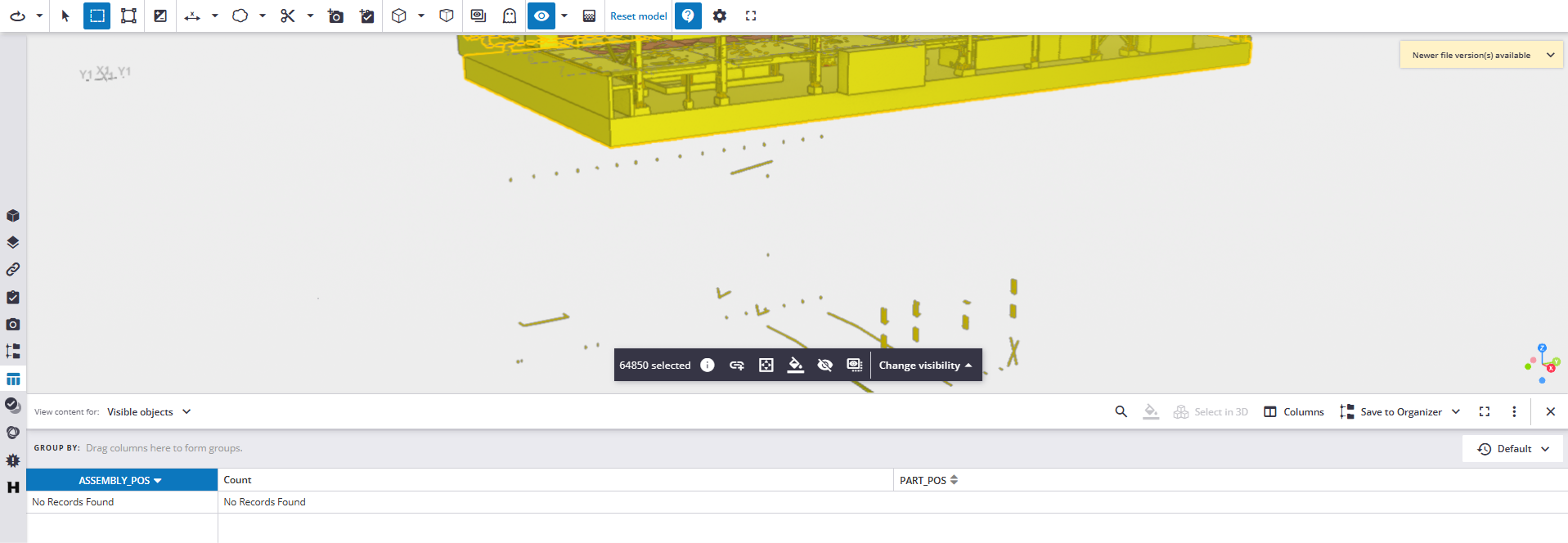Viewport: 1568px width, 543px height.
Task: Open the Layers panel in sidebar
Action: pyautogui.click(x=13, y=243)
